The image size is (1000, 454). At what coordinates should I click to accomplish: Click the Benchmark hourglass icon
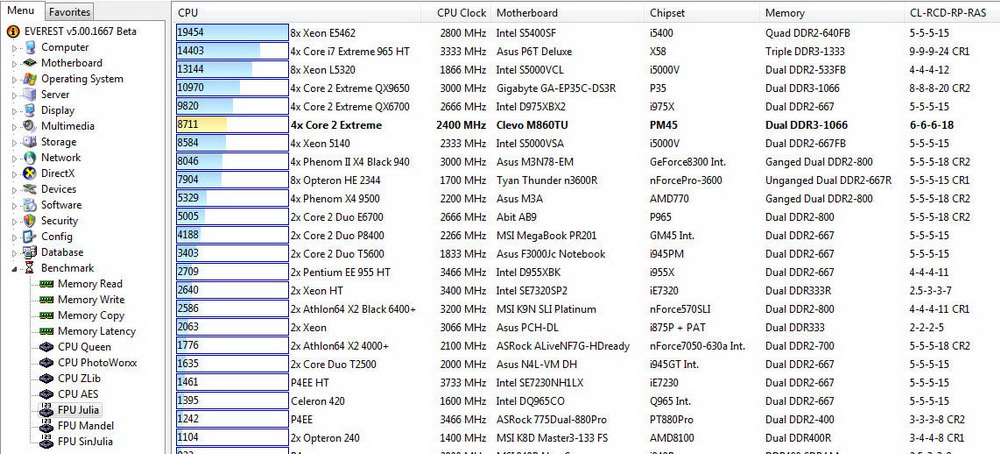pyautogui.click(x=29, y=268)
